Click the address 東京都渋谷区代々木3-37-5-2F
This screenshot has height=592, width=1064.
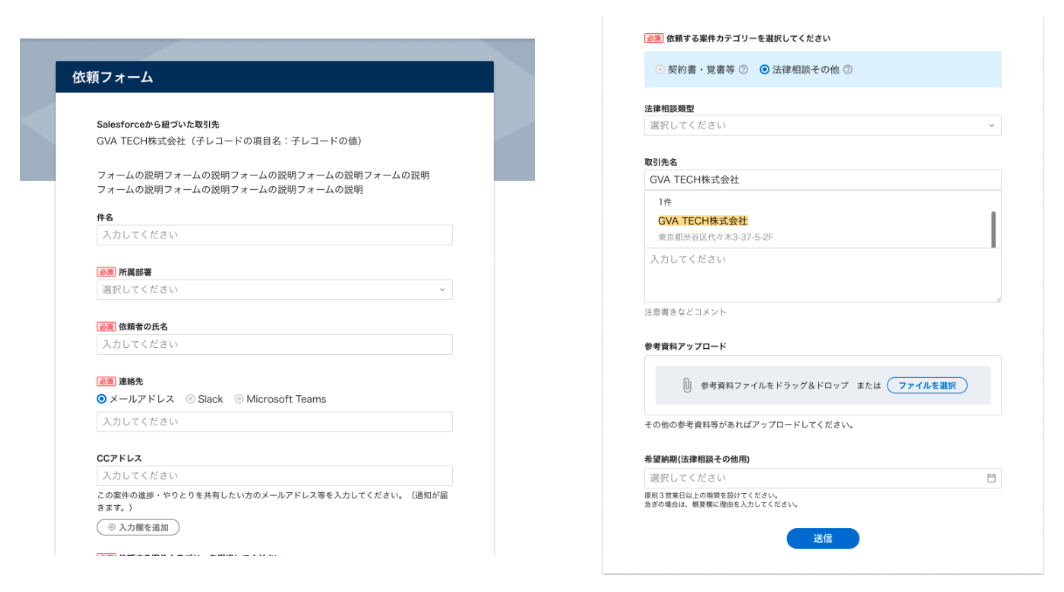click(x=715, y=238)
